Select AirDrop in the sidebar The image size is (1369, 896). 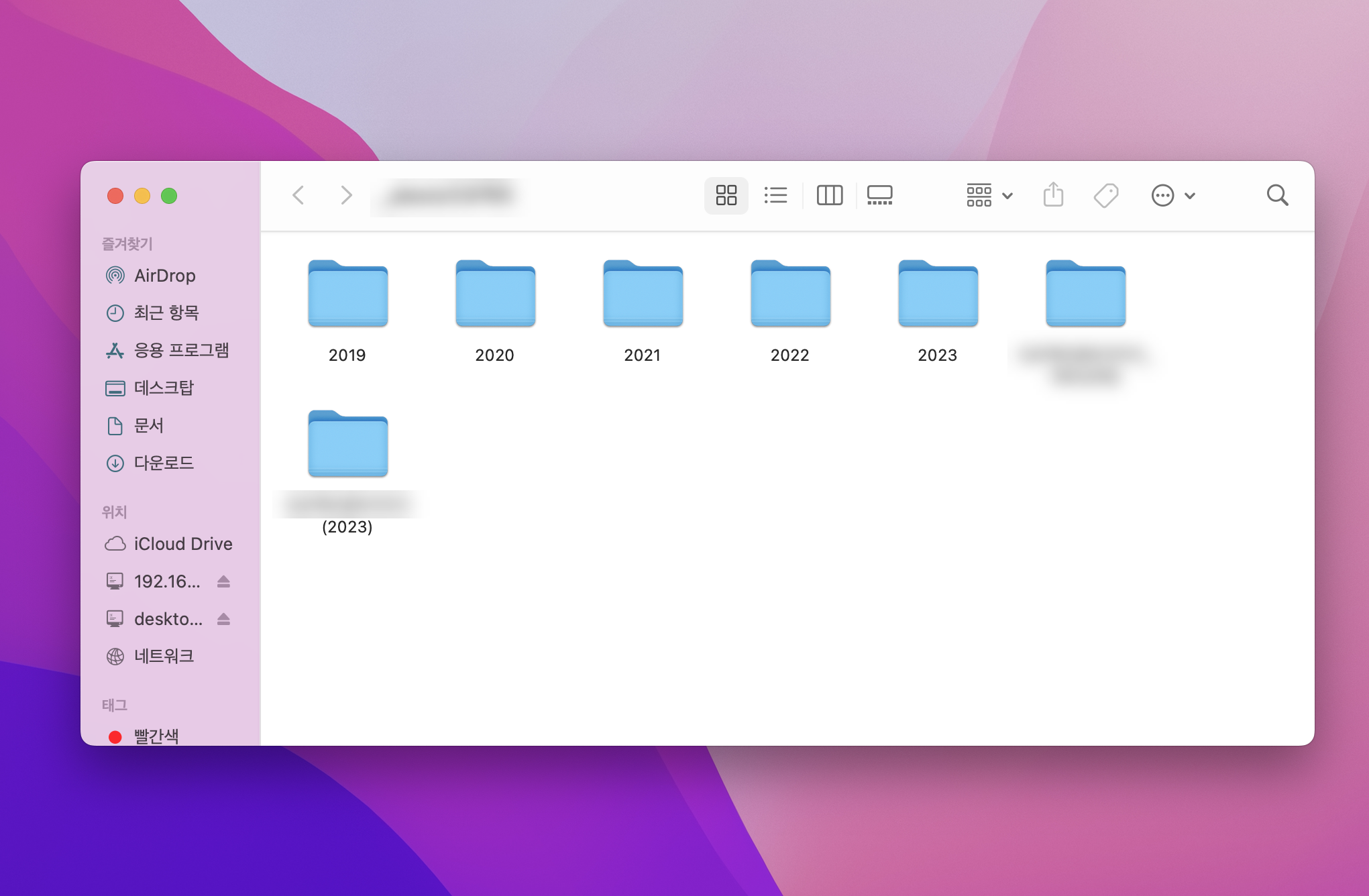coord(164,276)
